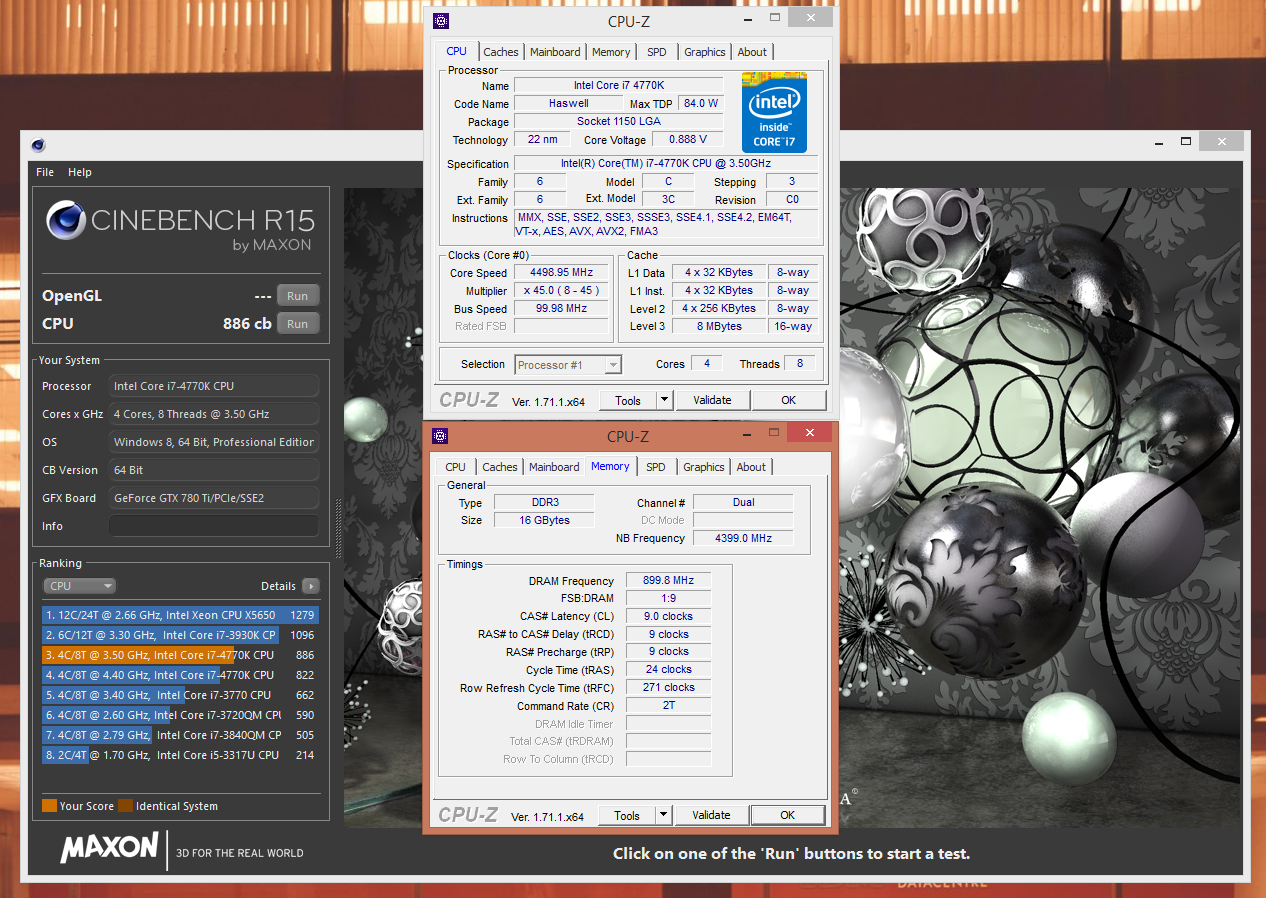
Task: Open the Help menu in Cinebench
Action: [x=80, y=172]
